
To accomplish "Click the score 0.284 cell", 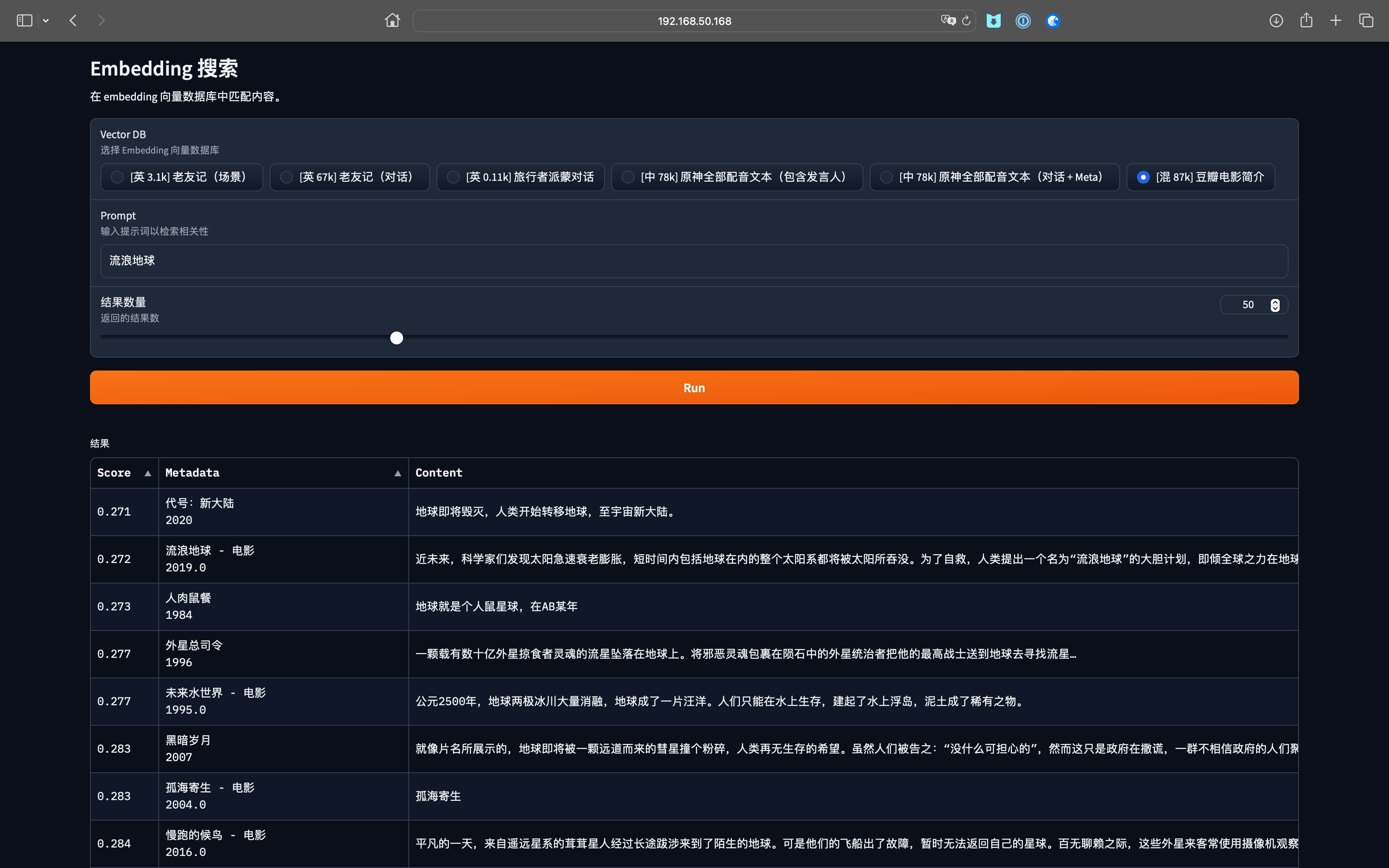I will click(125, 843).
